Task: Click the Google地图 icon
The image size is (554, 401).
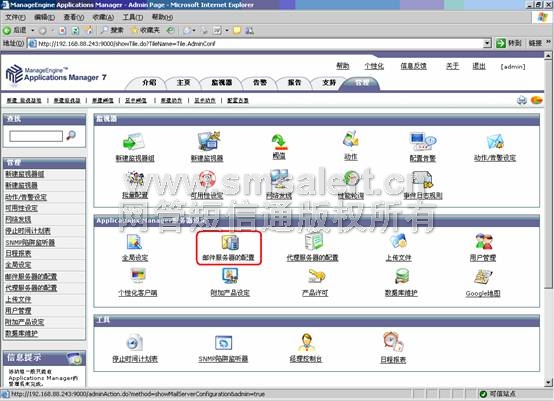Action: point(483,277)
